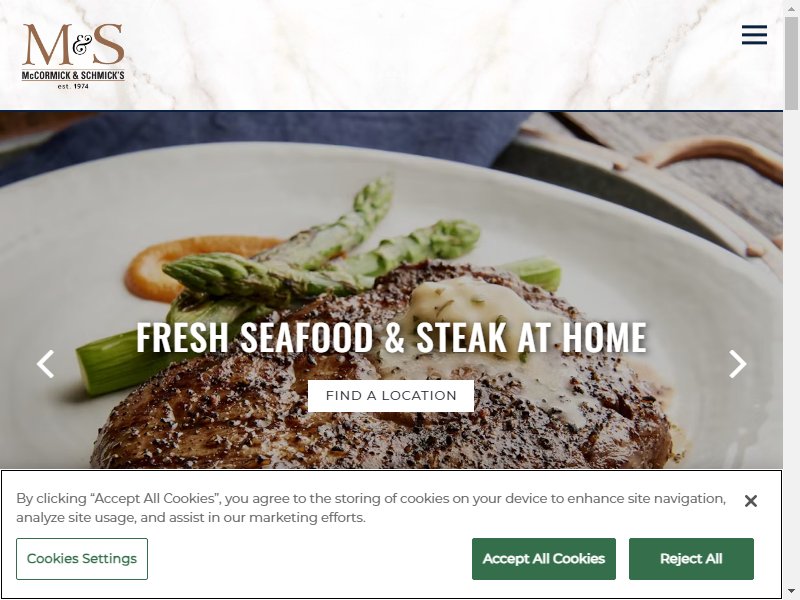
Task: Click the marble header background area
Action: click(x=408, y=55)
